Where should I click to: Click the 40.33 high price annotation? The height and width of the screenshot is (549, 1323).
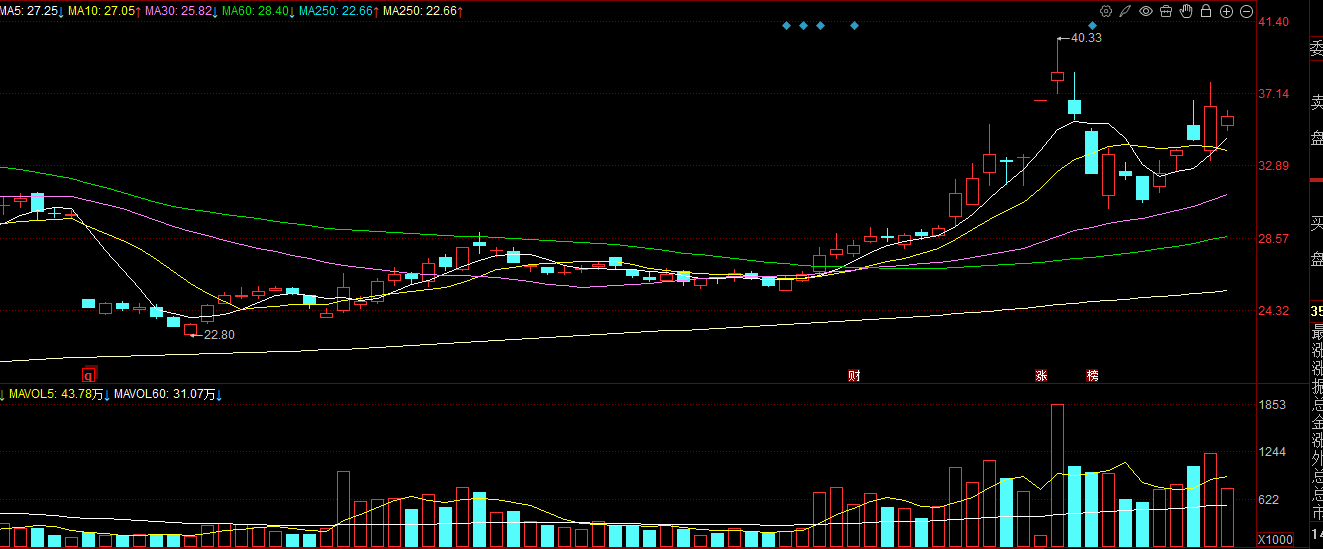tap(1086, 38)
